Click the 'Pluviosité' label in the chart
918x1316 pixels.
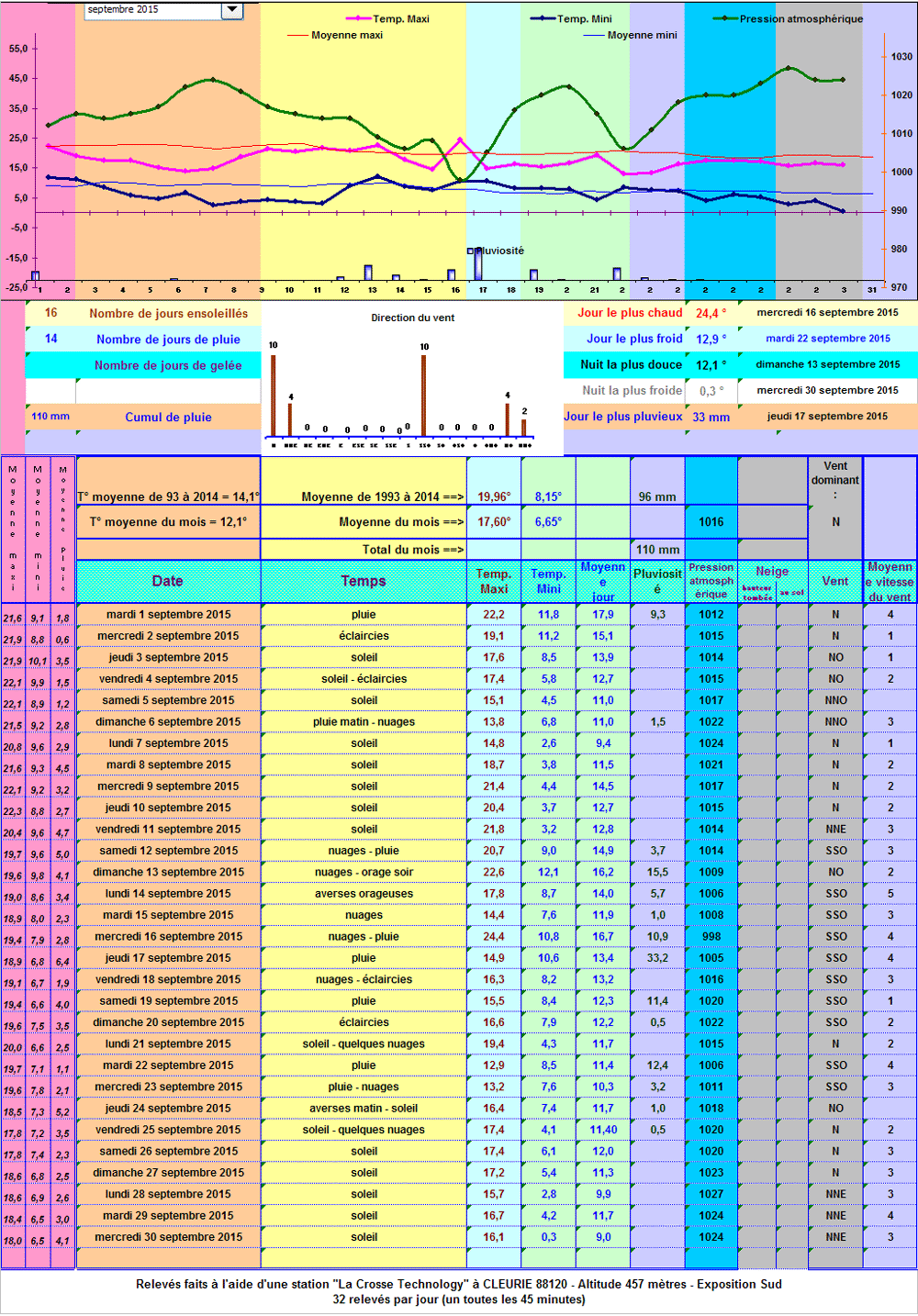tap(496, 251)
